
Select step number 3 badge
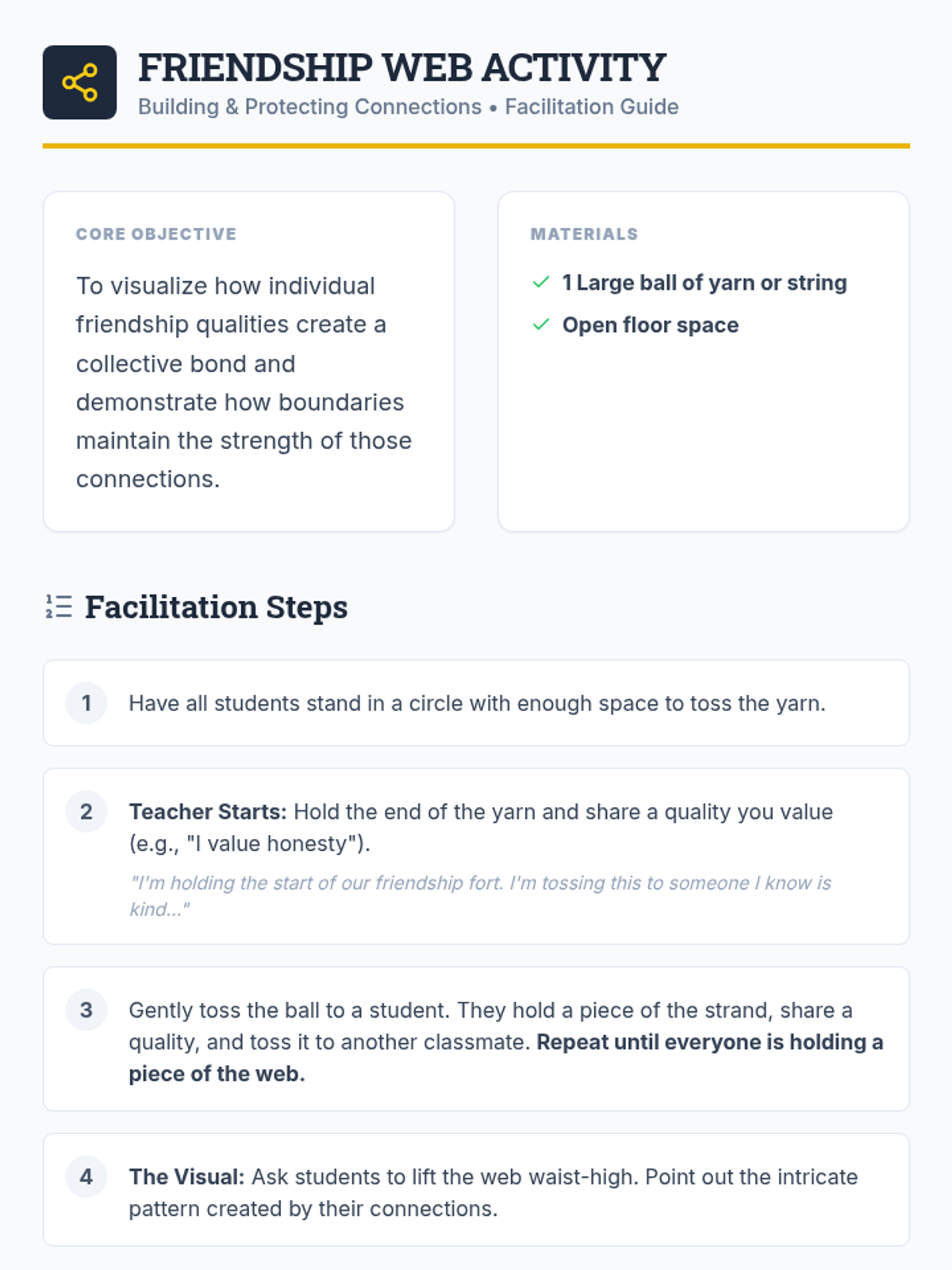click(x=86, y=1010)
